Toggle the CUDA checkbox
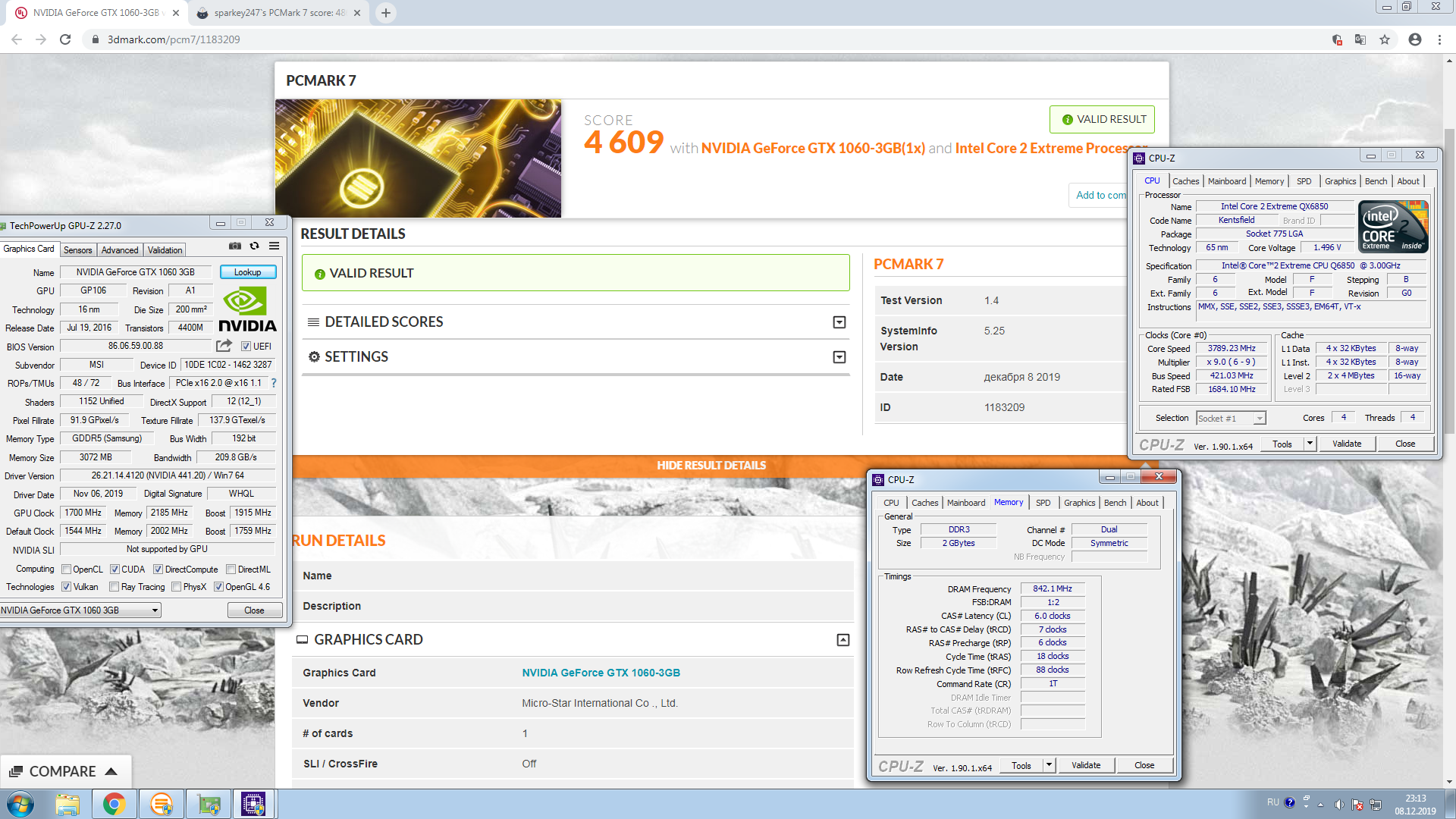The width and height of the screenshot is (1456, 819). (115, 570)
